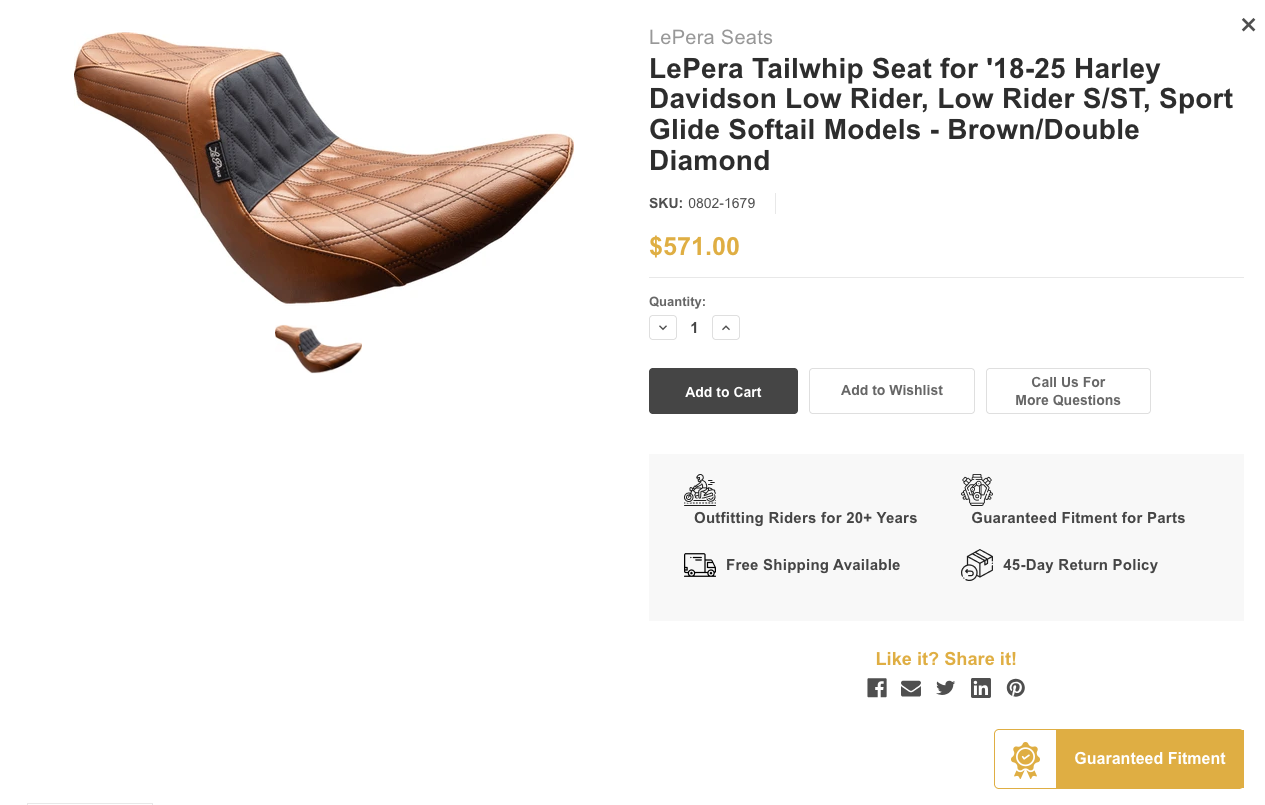Screen dimensions: 1265x805
Task: Click the motorcycle rider icon
Action: pos(700,490)
